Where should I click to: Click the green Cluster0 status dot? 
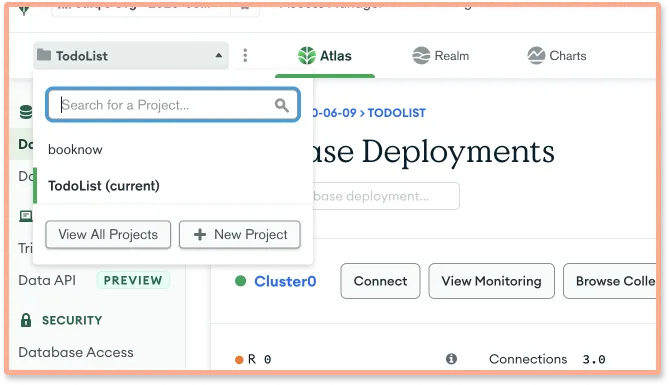click(241, 281)
